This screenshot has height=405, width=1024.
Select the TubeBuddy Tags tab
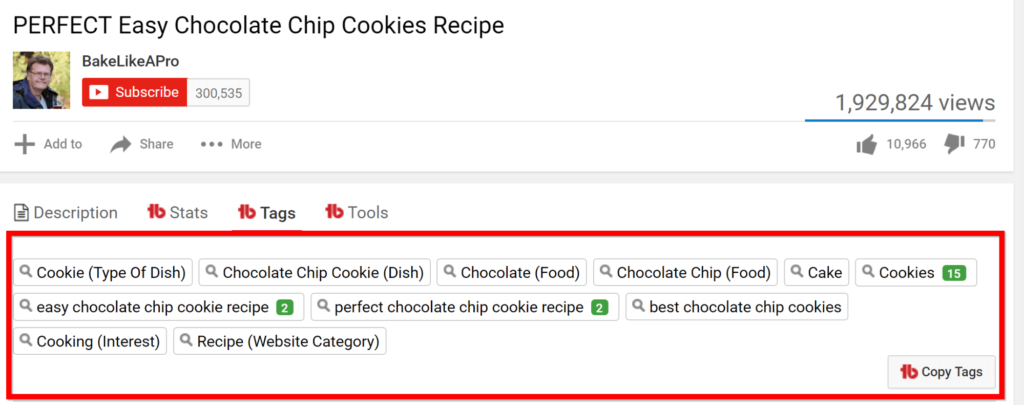click(266, 213)
